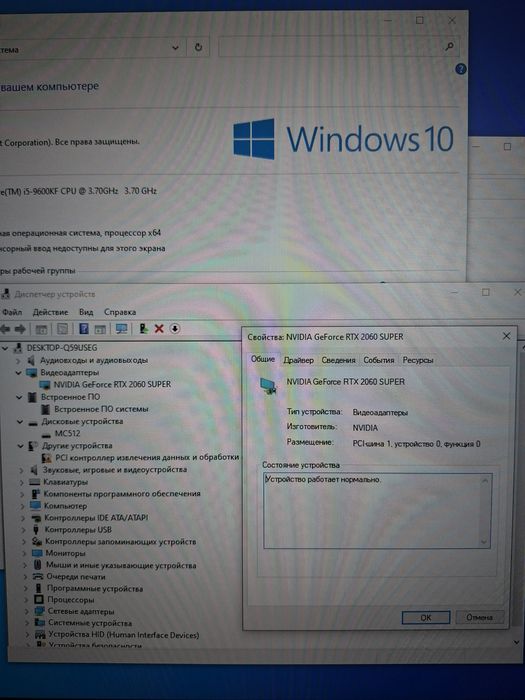Open the properties sheet toolbar icon
This screenshot has height=700, width=525.
pyautogui.click(x=62, y=329)
